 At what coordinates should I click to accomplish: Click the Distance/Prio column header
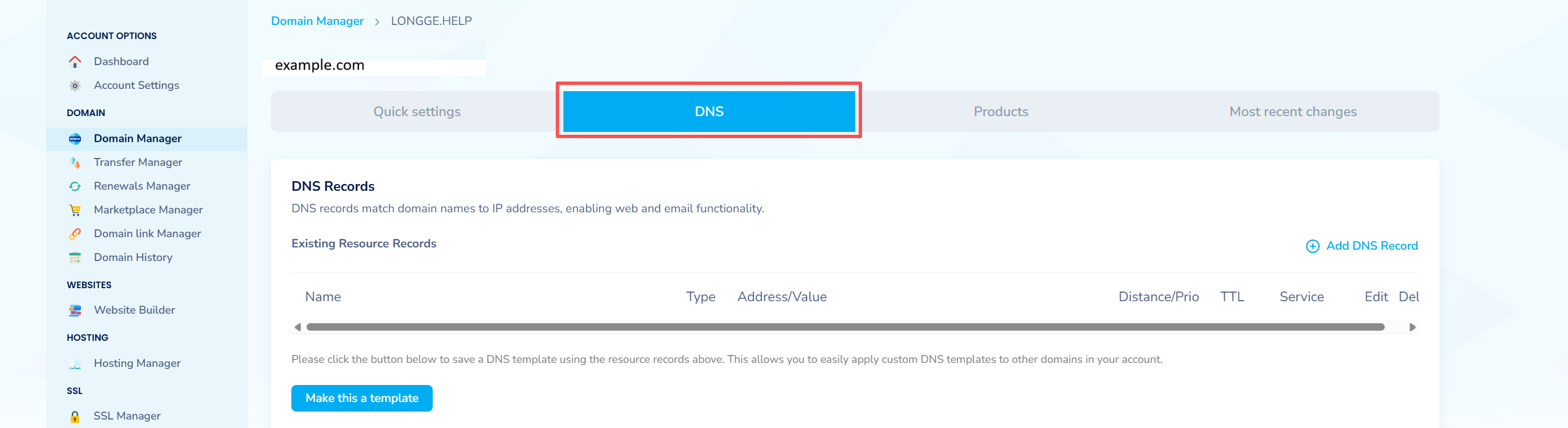tap(1158, 297)
